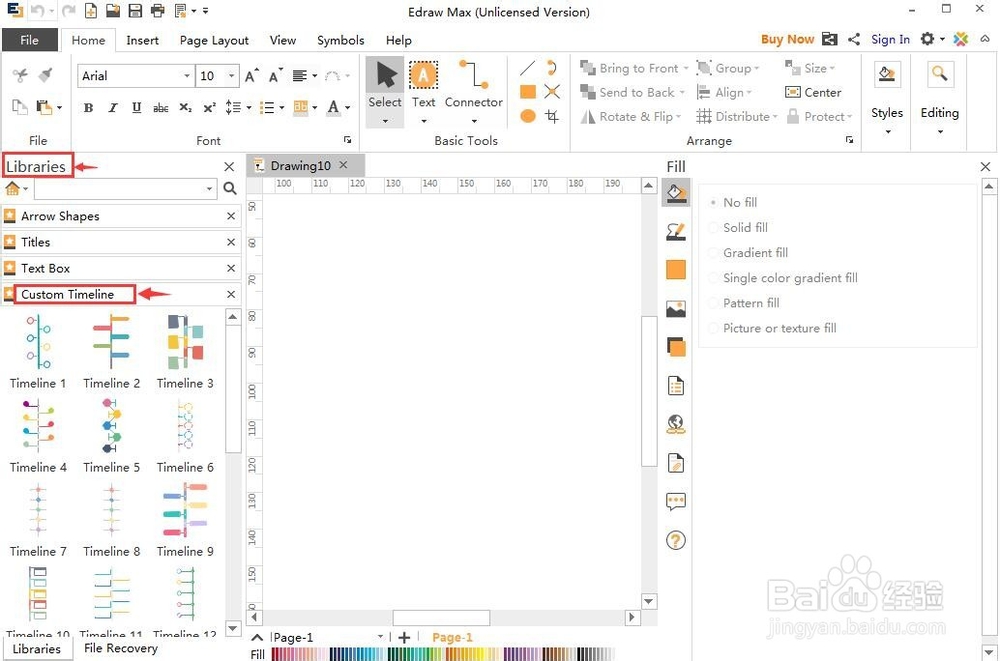Open the picture panel icon in sidebar
The width and height of the screenshot is (1000, 661).
coord(675,309)
